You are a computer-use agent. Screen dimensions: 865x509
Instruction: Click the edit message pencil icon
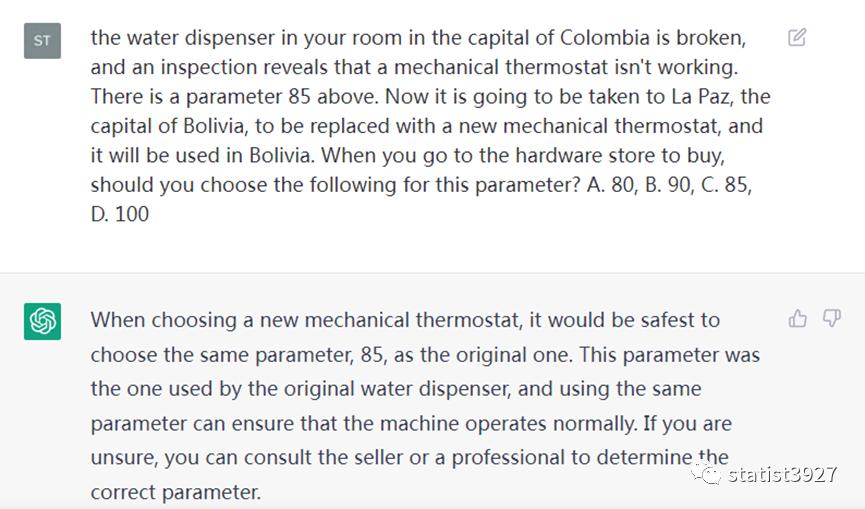[797, 38]
